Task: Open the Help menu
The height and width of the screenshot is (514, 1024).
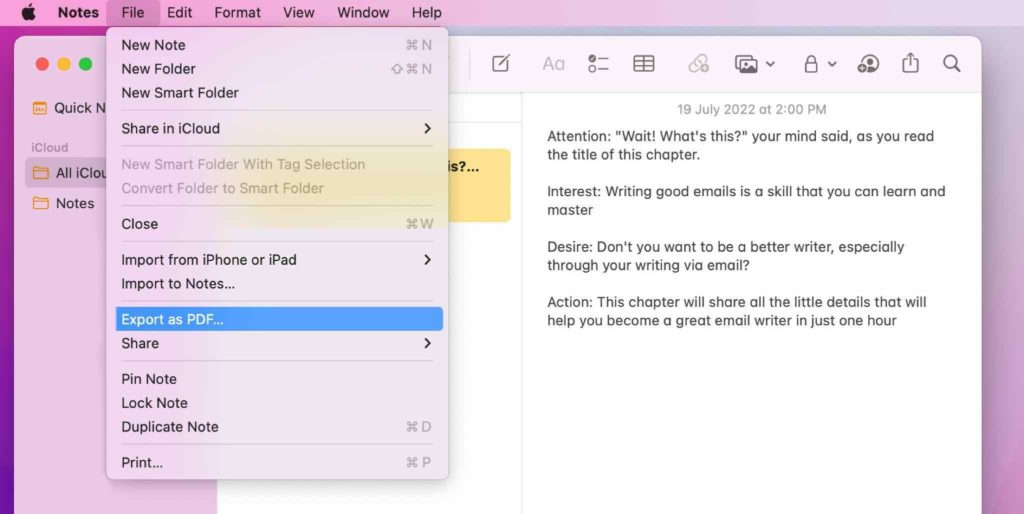Action: (426, 12)
